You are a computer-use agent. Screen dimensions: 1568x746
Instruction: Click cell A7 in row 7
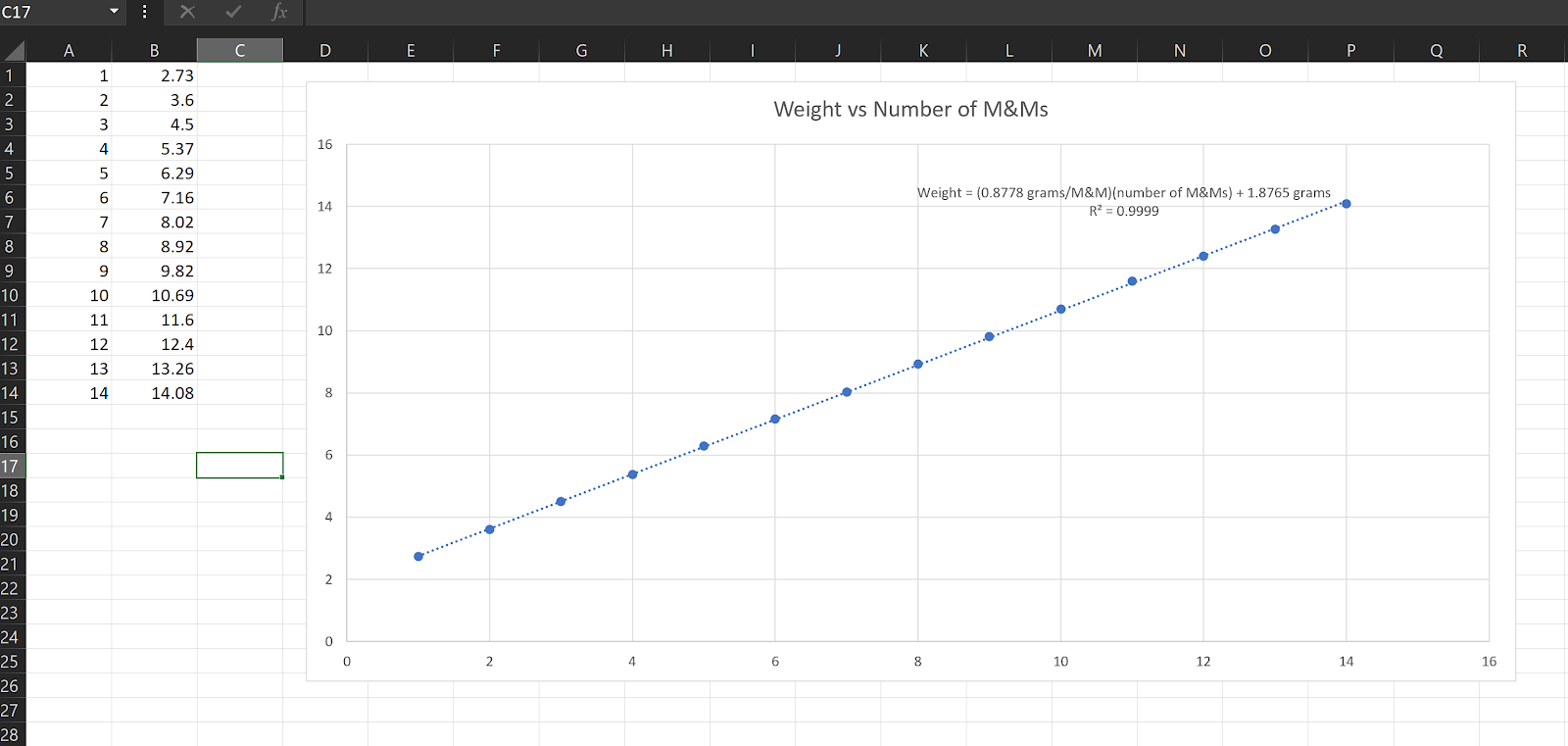pyautogui.click(x=69, y=223)
